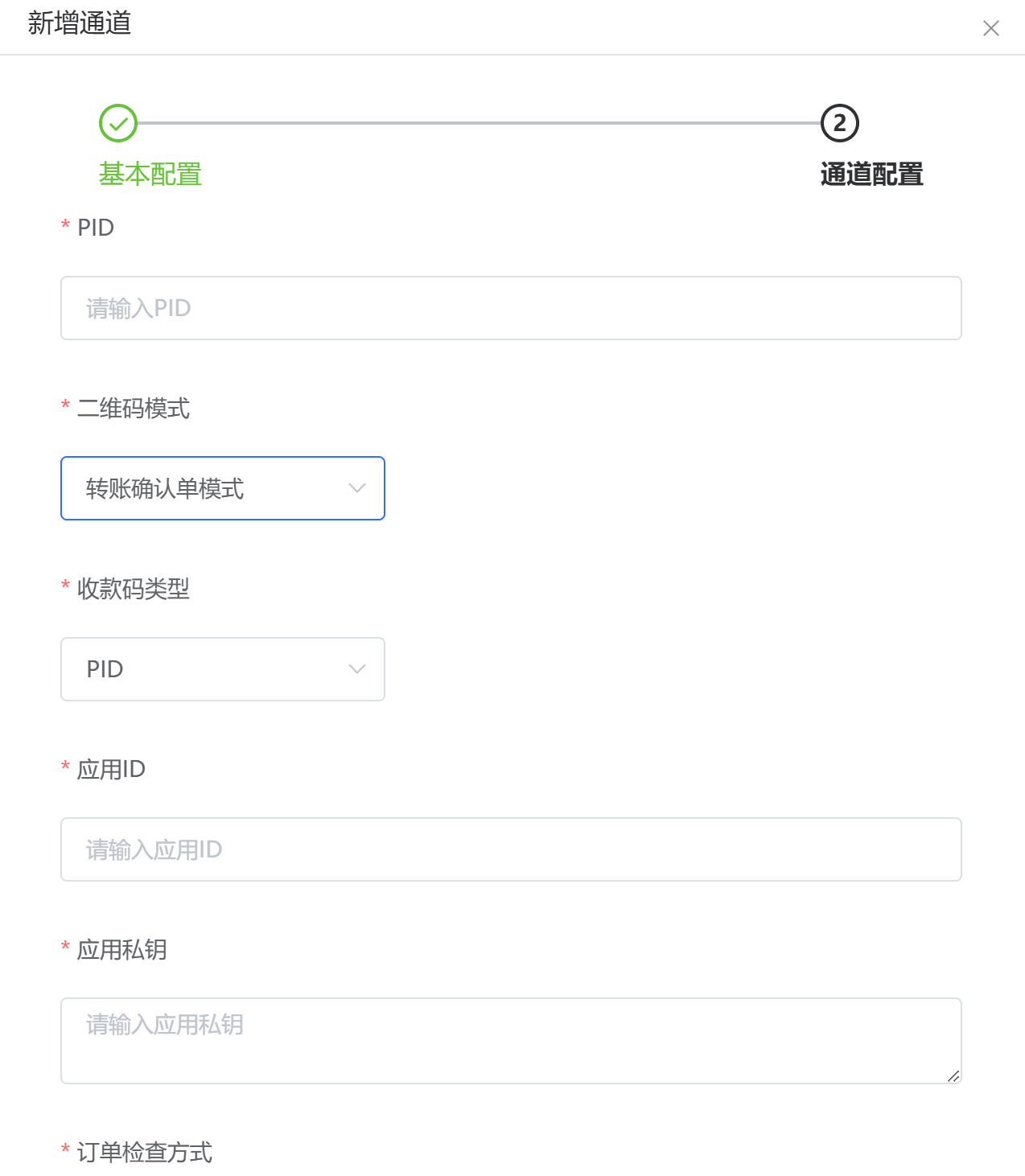Click the step 2 circle icon

click(x=840, y=123)
